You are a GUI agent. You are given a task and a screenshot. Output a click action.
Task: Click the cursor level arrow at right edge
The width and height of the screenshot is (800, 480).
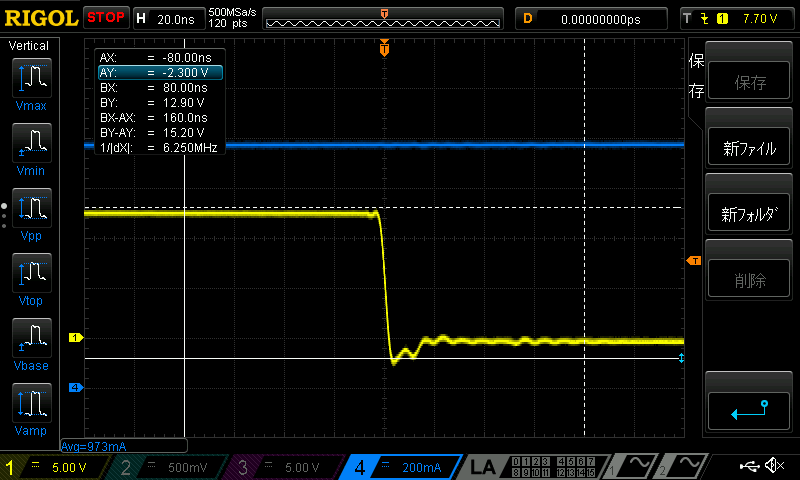(x=681, y=358)
